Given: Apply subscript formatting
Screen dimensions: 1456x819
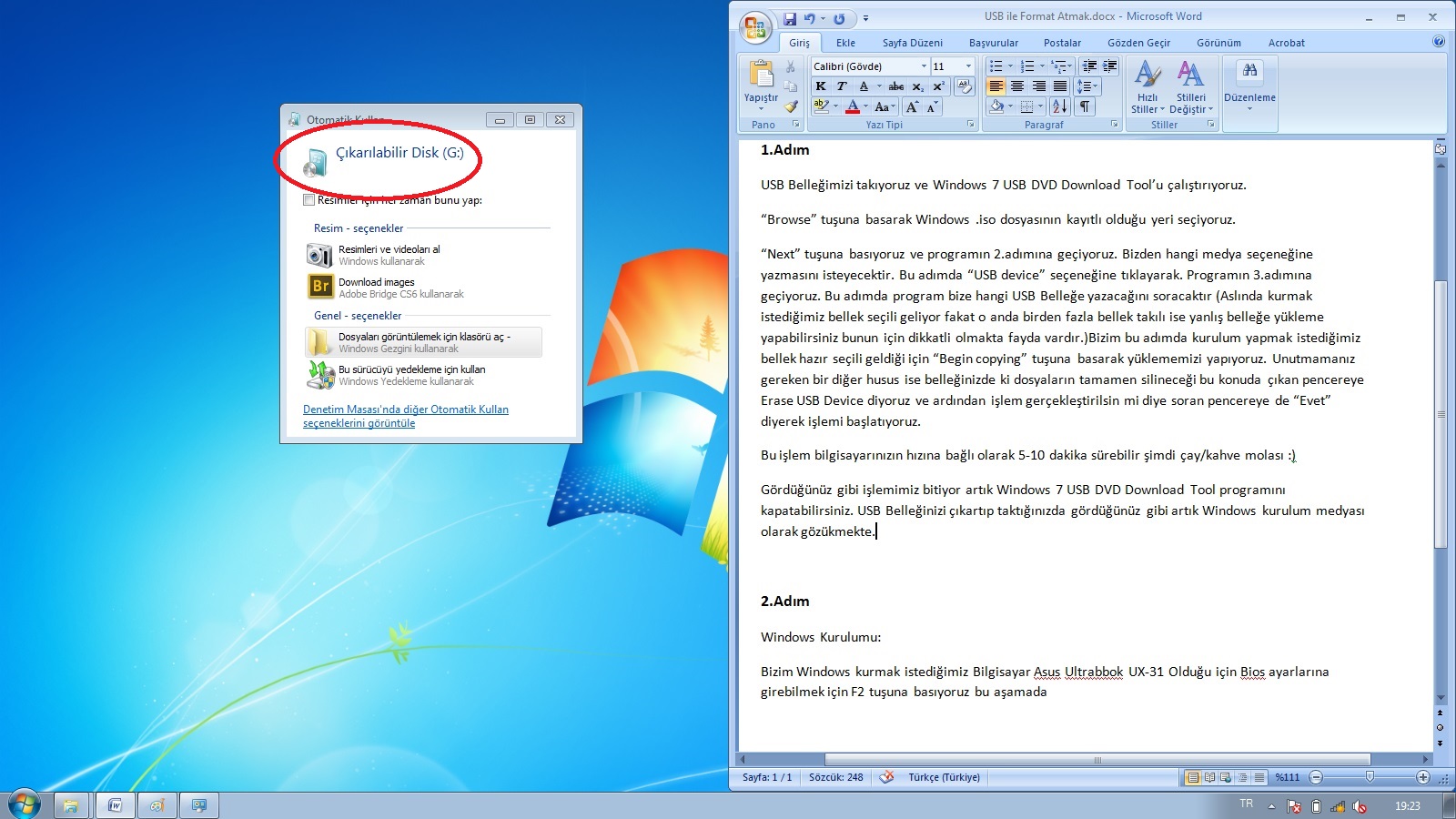Looking at the screenshot, I should (x=918, y=86).
